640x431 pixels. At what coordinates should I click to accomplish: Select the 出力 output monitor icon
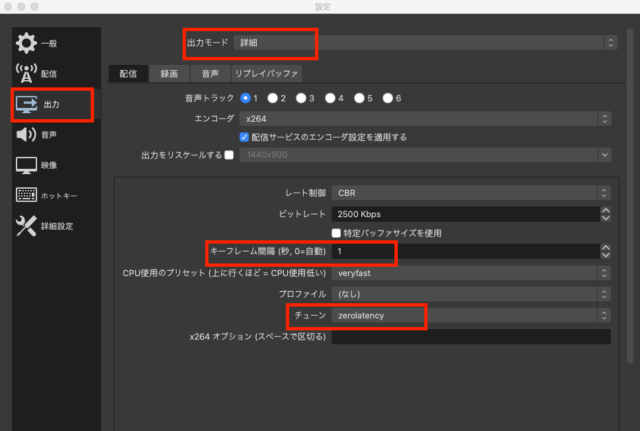tap(27, 104)
